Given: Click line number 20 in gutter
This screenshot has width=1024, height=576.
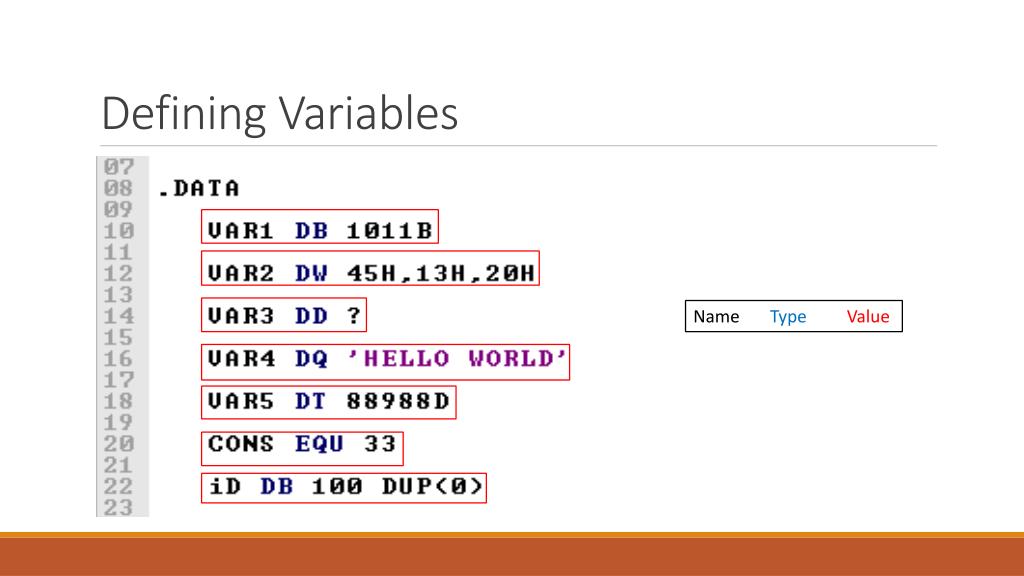Looking at the screenshot, I should (x=119, y=444).
